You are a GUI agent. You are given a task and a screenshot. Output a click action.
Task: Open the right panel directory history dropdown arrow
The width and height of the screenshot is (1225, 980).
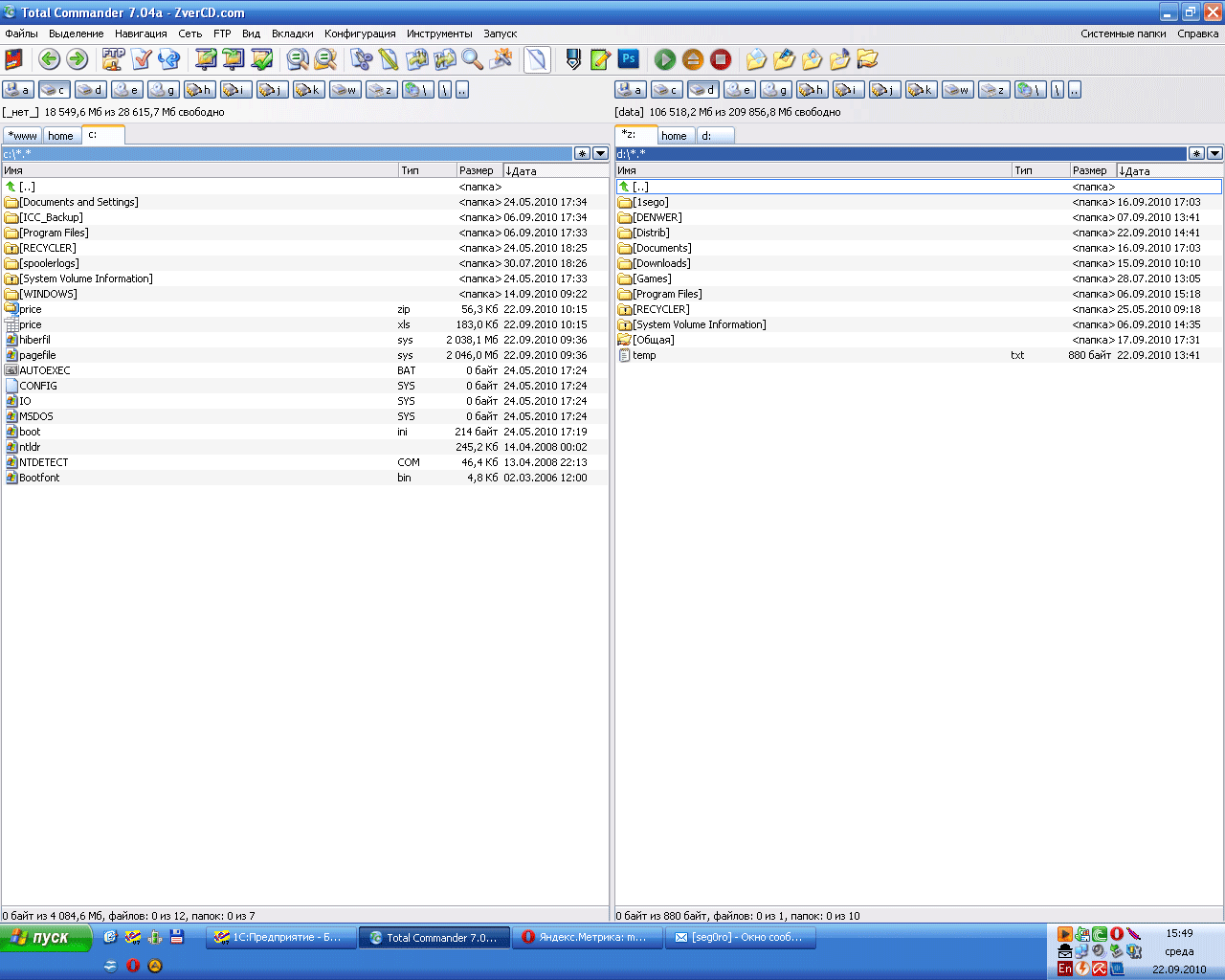(x=1214, y=153)
